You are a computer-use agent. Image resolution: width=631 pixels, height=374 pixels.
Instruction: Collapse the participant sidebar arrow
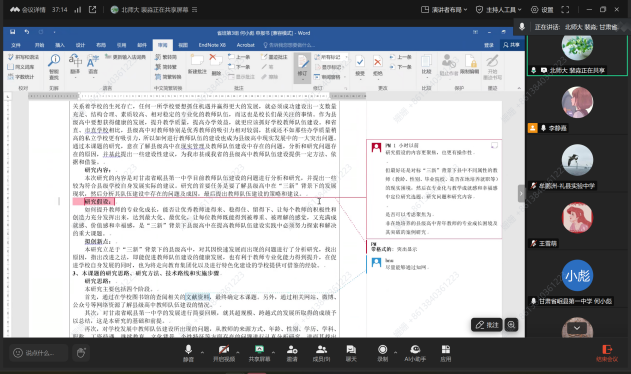pyautogui.click(x=521, y=194)
